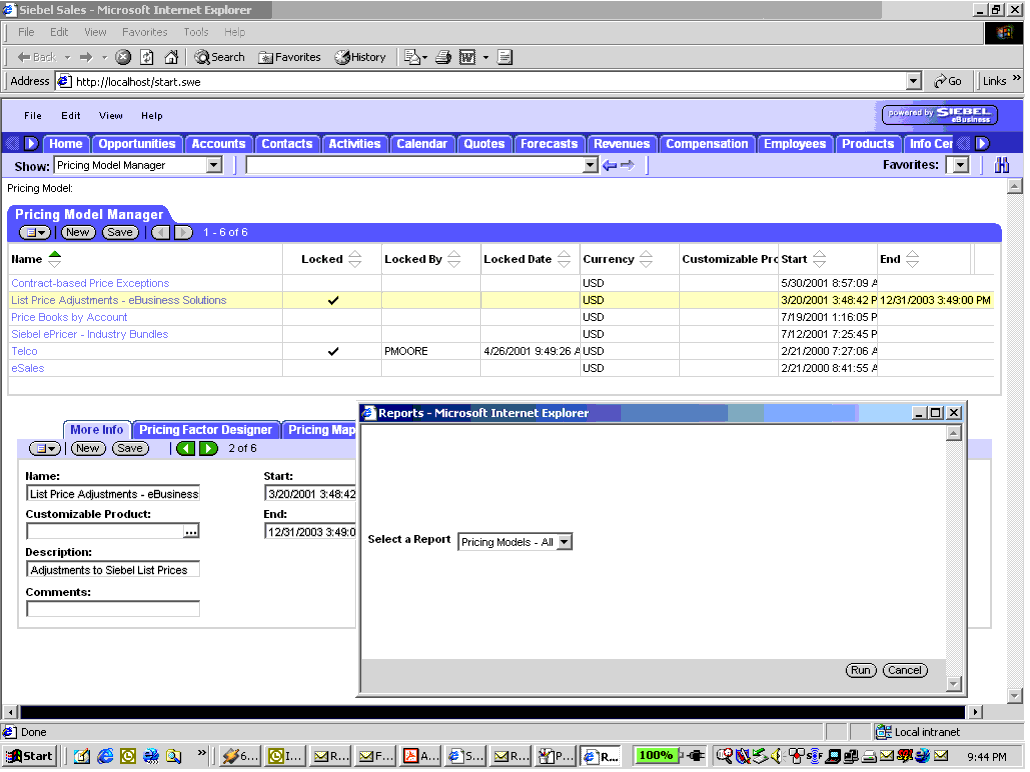Open the empty query dropdown beside Show
The height and width of the screenshot is (772, 1030).
click(x=590, y=165)
